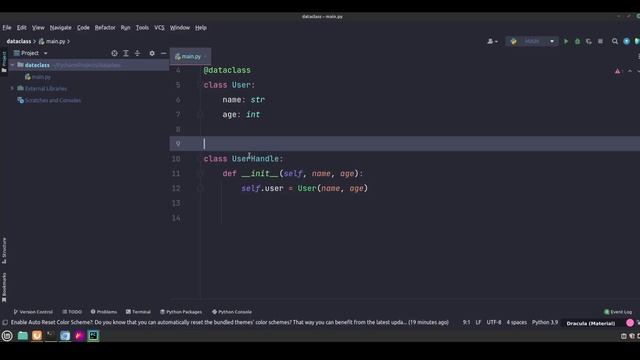640x360 pixels.
Task: Open the user account dropdown in toolbar
Action: 492,41
